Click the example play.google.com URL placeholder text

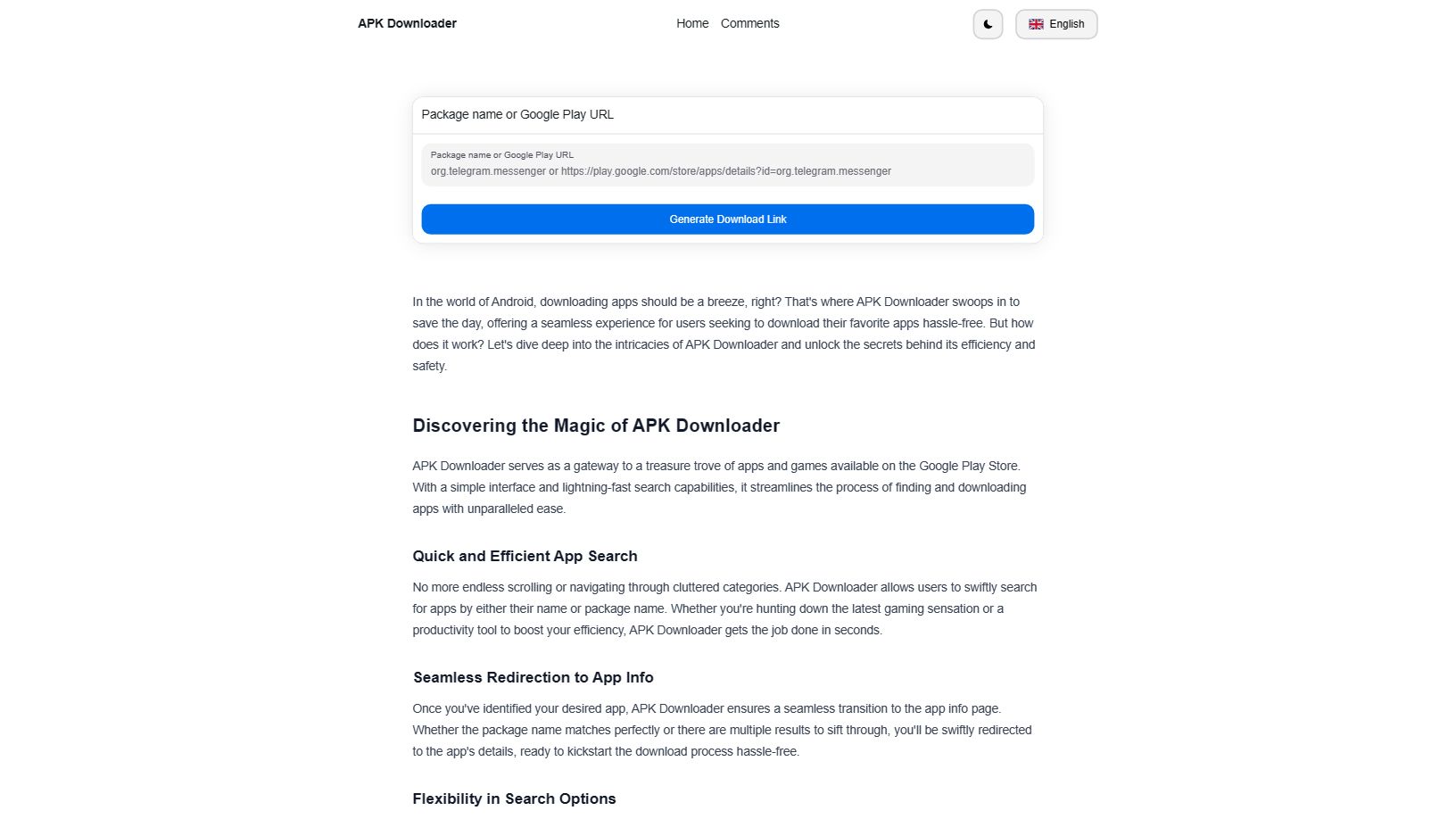(726, 171)
